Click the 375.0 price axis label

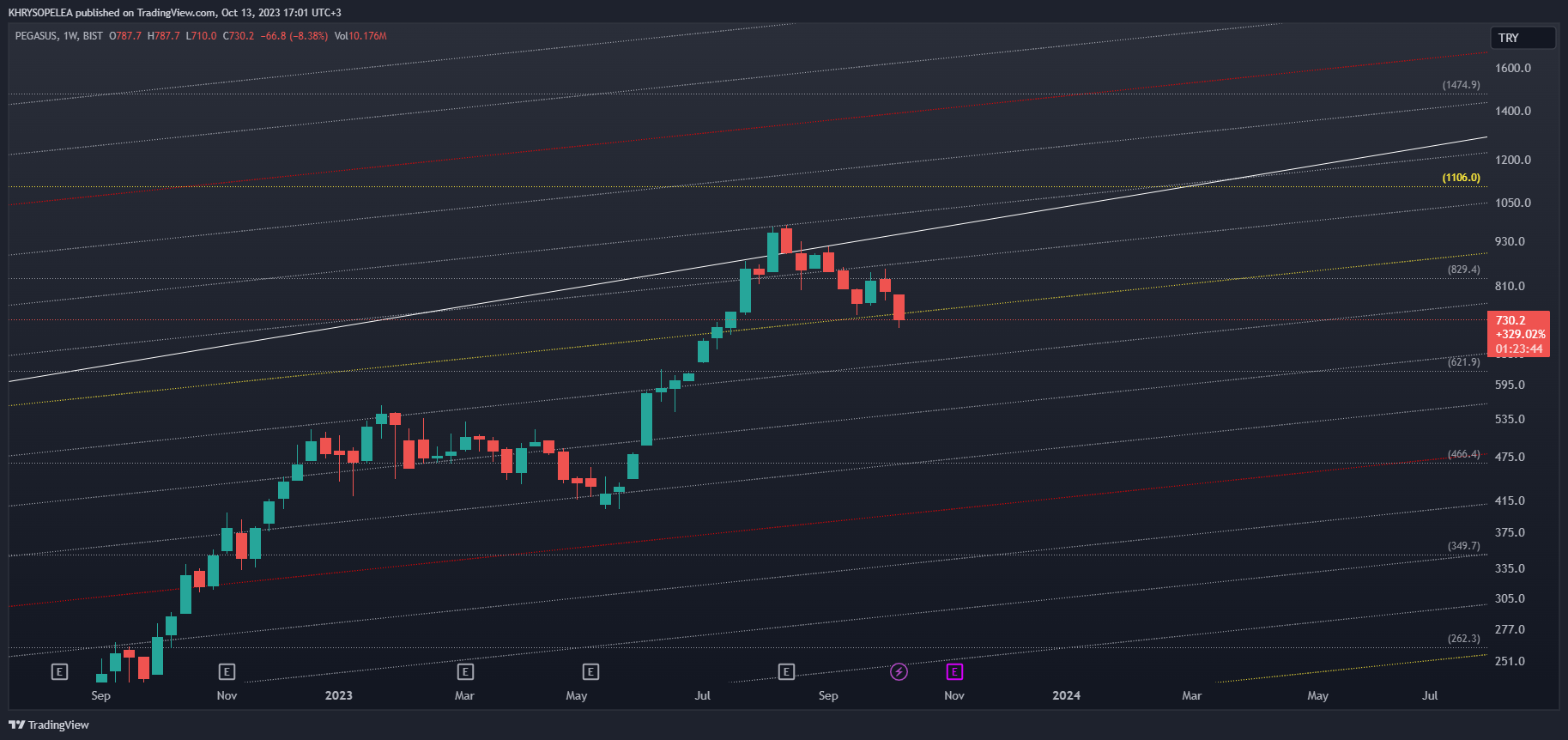[1510, 532]
